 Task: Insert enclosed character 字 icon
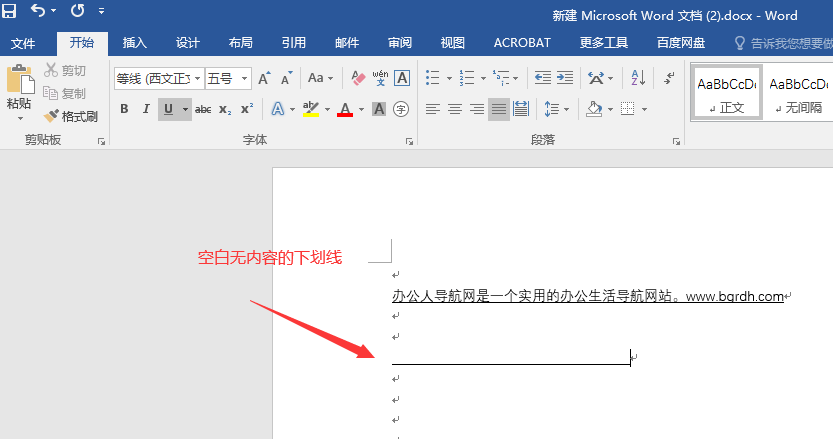coord(401,109)
